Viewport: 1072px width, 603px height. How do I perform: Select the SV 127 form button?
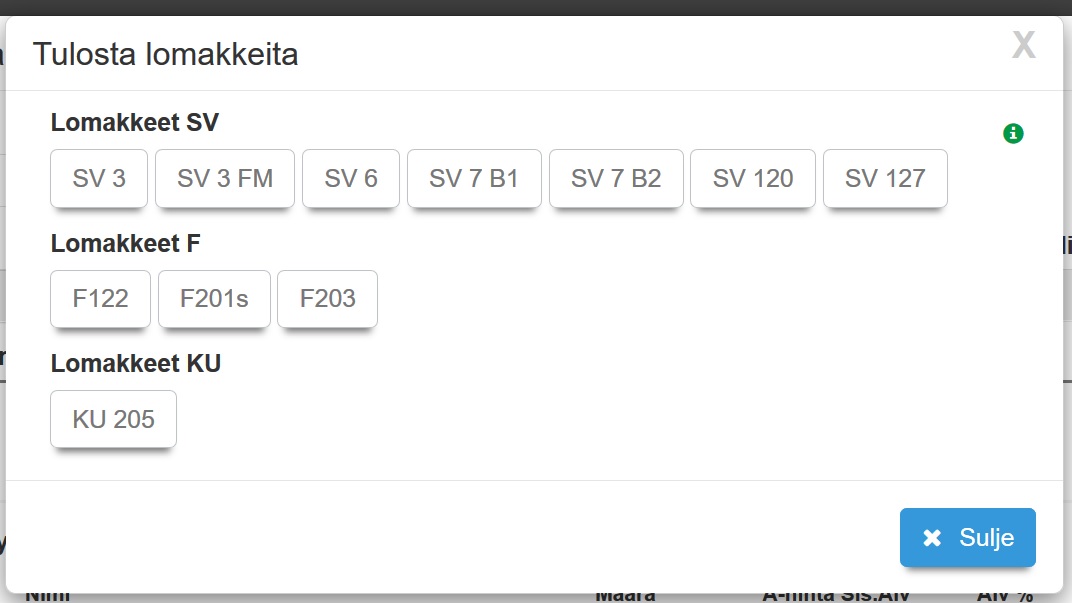(885, 179)
